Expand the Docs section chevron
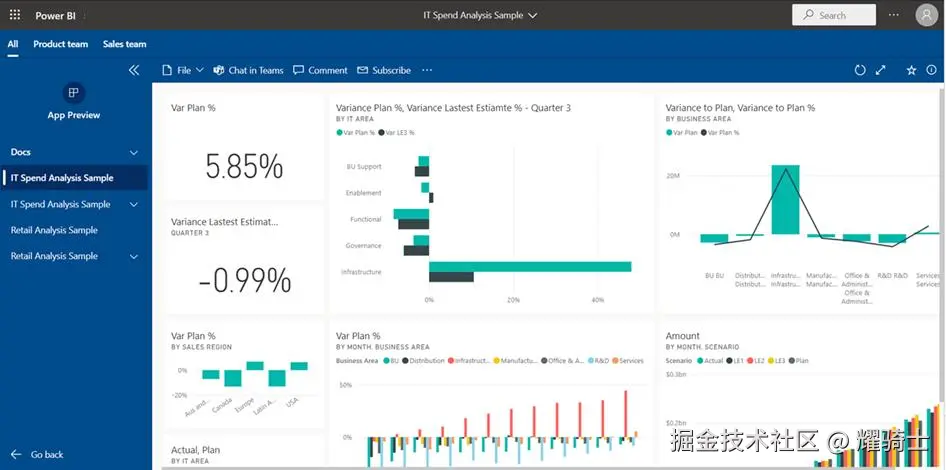 [134, 153]
